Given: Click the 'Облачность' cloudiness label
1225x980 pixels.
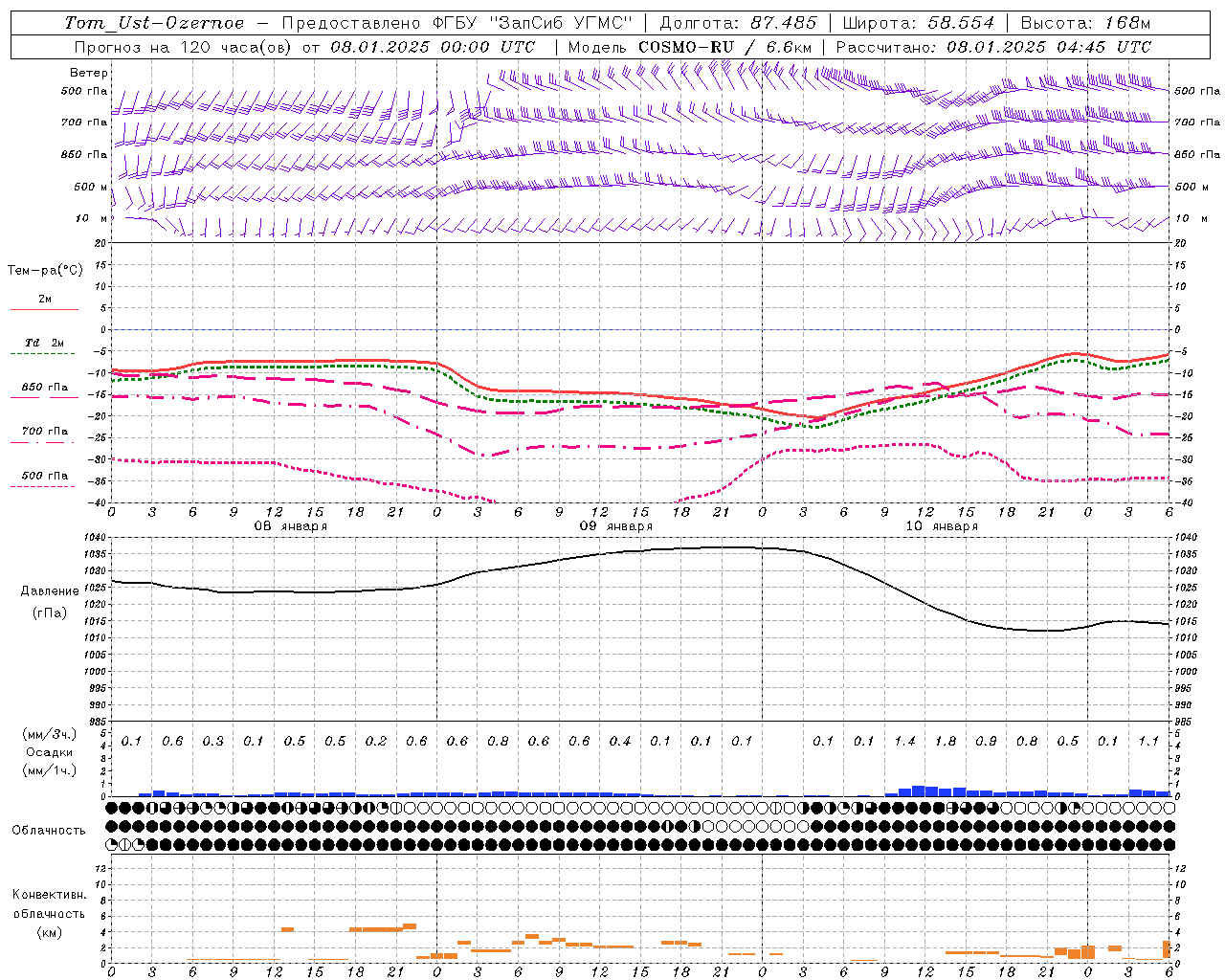Looking at the screenshot, I should tap(49, 831).
